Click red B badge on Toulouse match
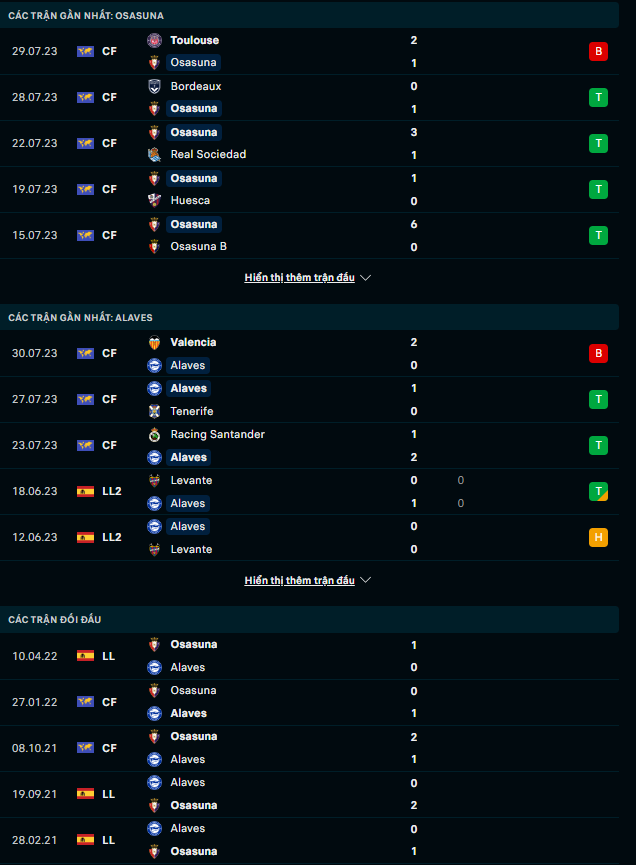The image size is (636, 865). pos(598,51)
